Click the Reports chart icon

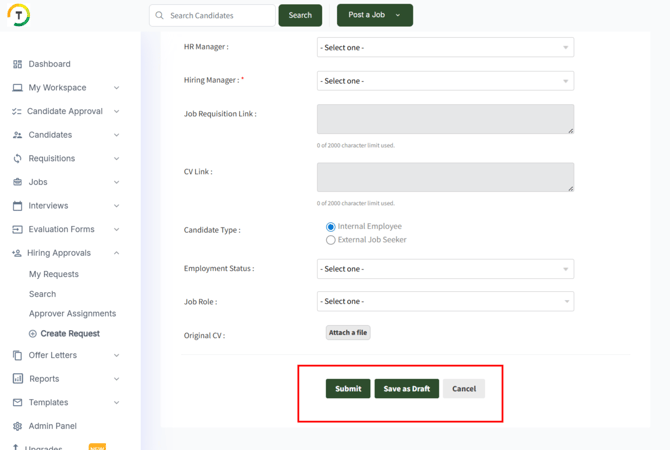pos(17,379)
